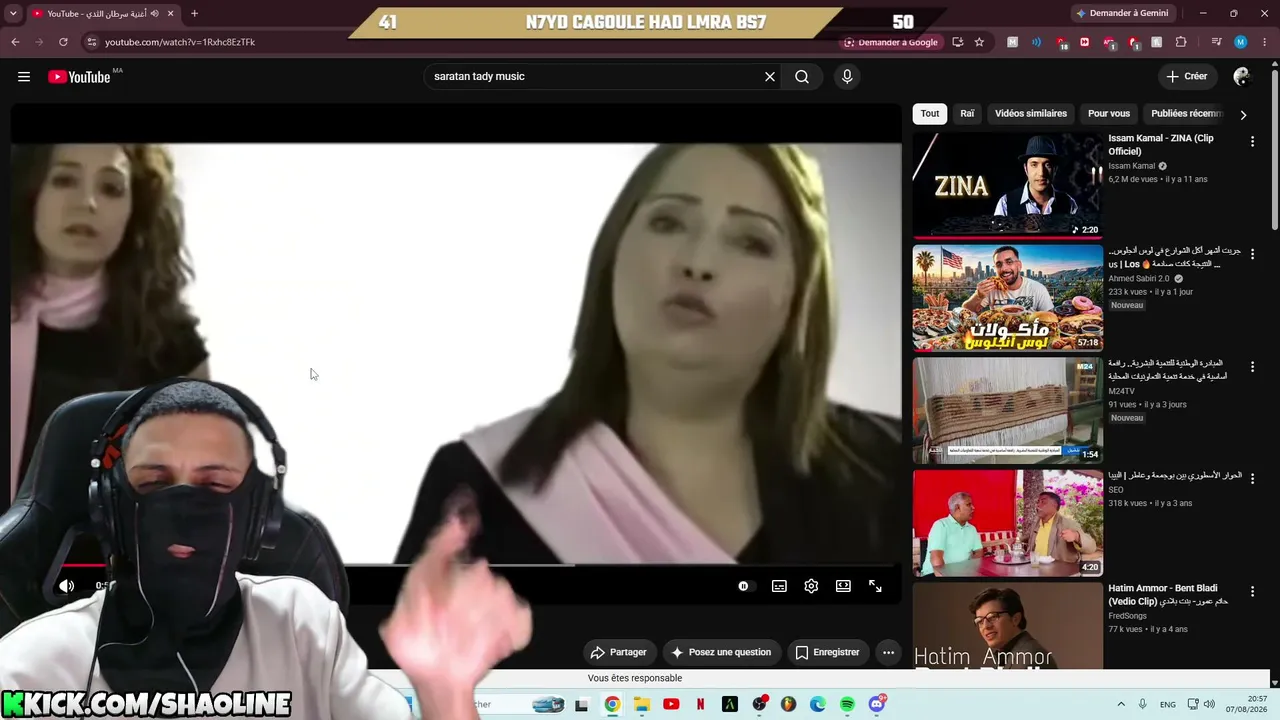Open the Hatim Ammor - Bent Bladi title

point(1168,594)
